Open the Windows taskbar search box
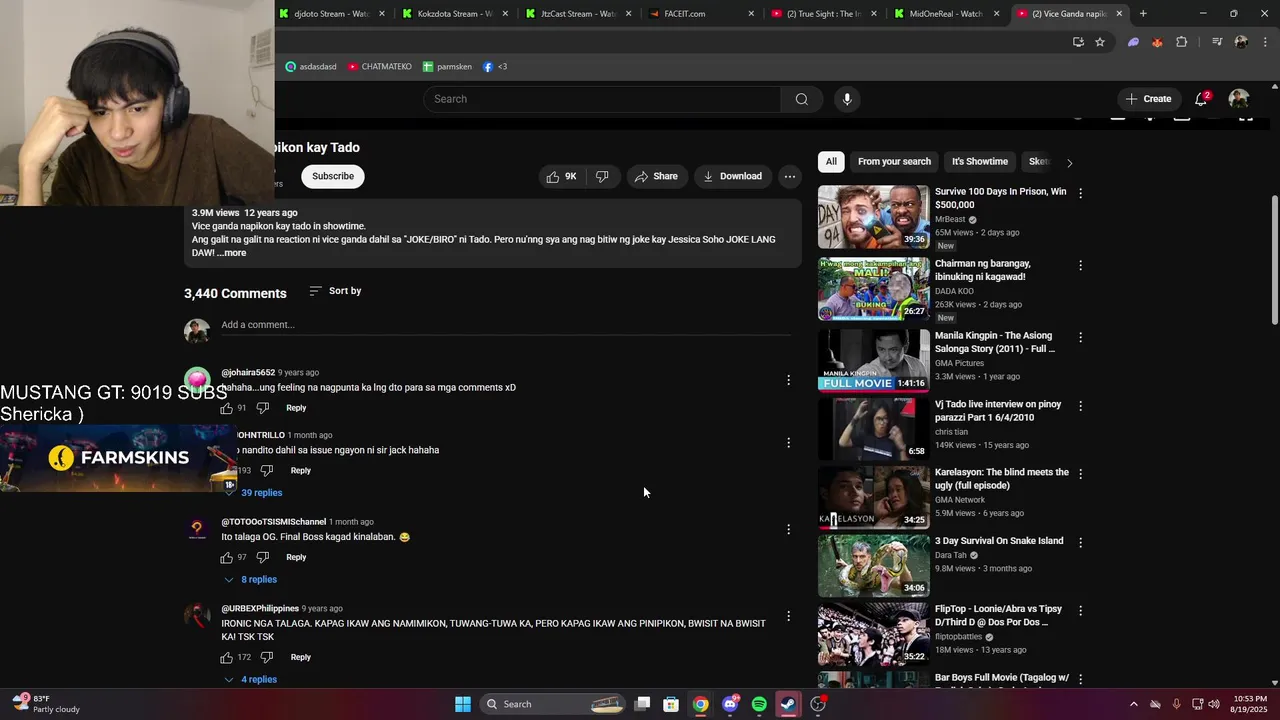 coord(552,704)
